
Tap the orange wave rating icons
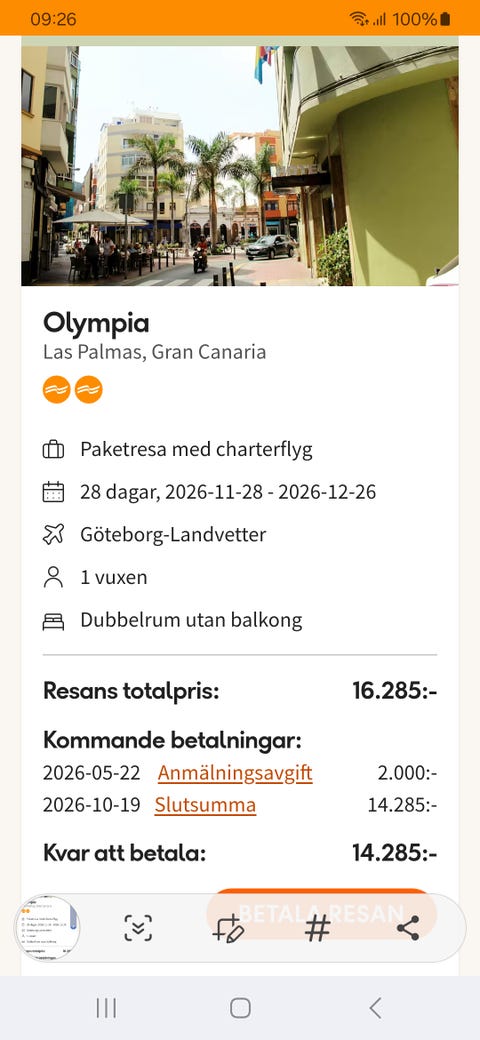[x=72, y=389]
